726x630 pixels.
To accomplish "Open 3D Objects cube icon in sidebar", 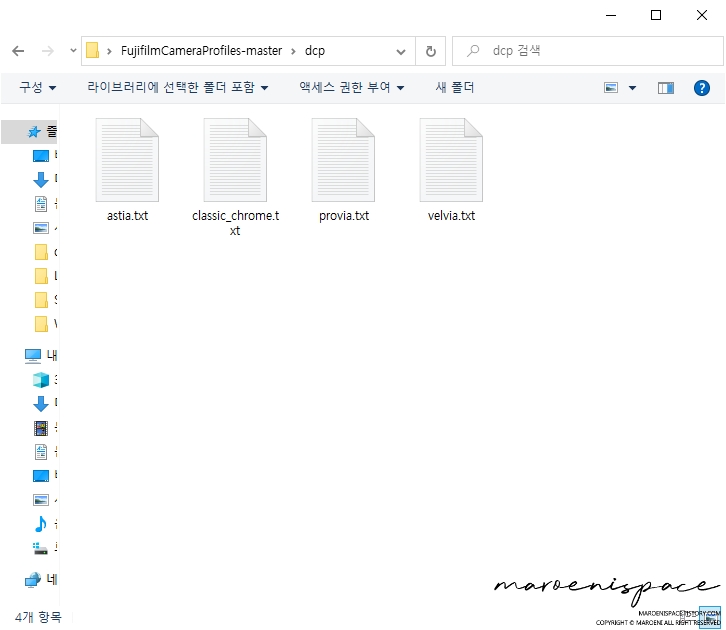I will point(41,380).
